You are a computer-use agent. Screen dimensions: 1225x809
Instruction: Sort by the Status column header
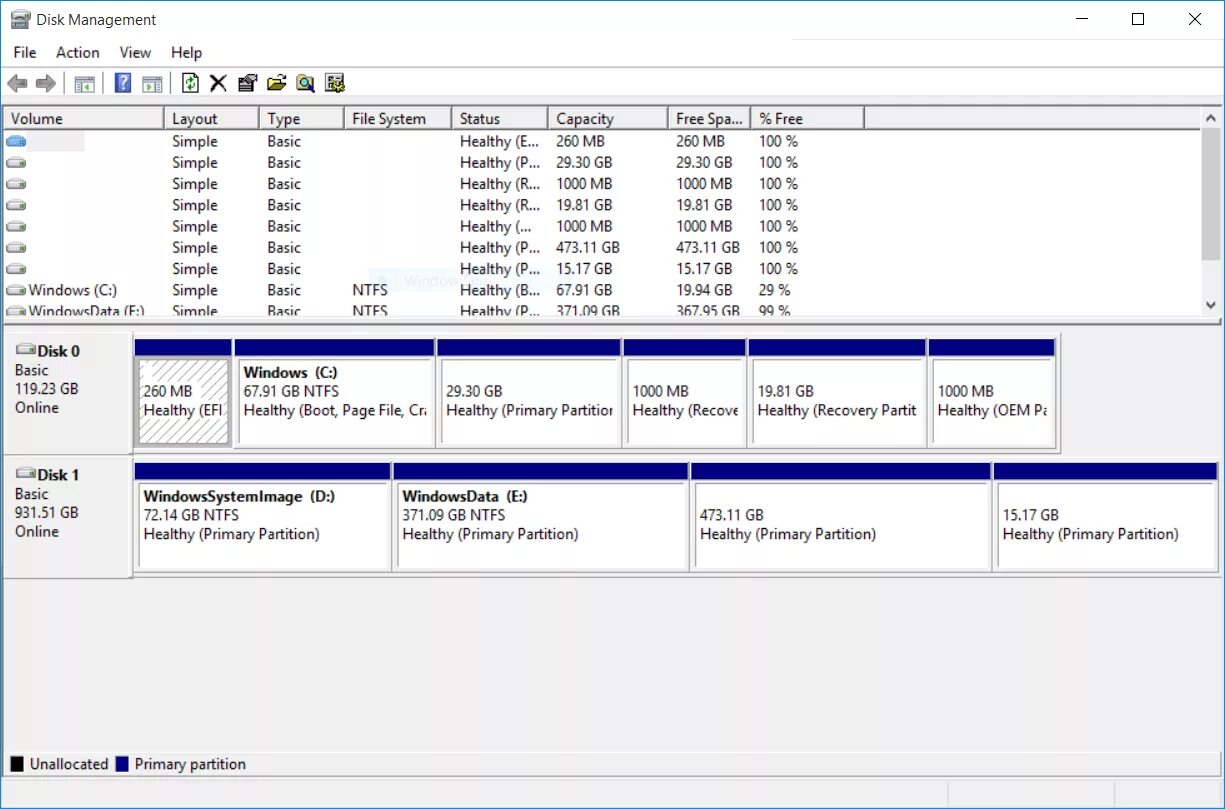pos(499,118)
